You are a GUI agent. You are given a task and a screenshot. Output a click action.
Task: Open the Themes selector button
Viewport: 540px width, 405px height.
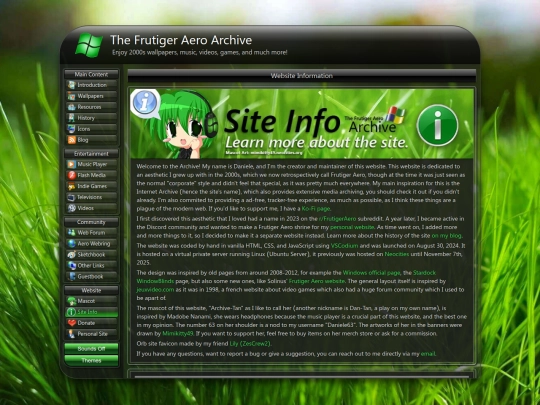pyautogui.click(x=91, y=361)
